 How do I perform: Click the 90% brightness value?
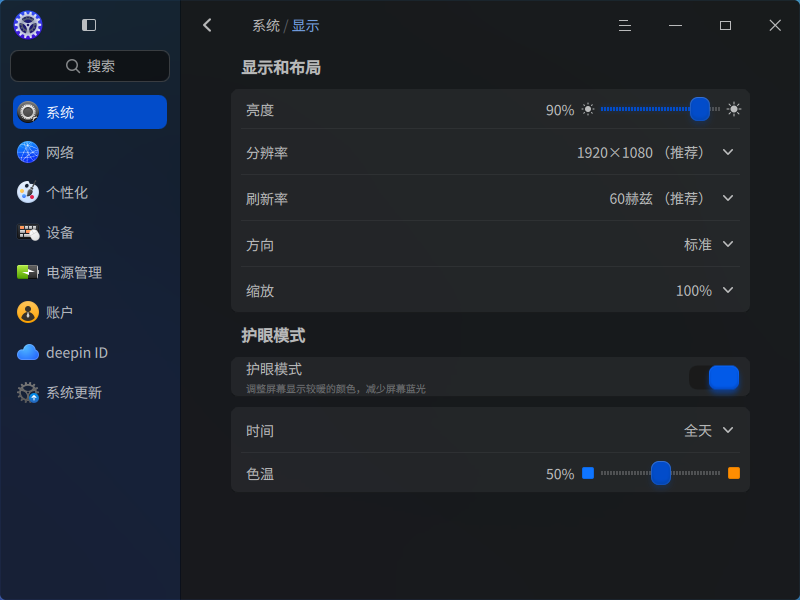point(560,110)
